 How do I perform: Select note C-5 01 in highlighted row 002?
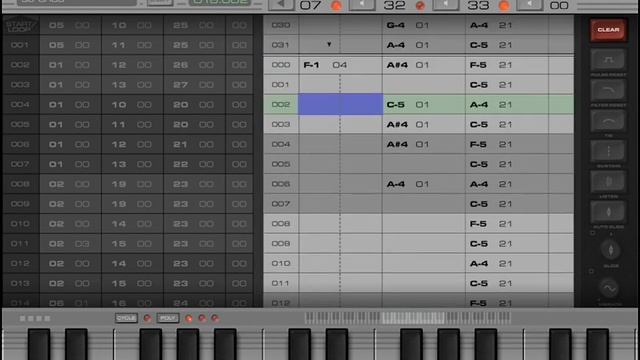(407, 105)
